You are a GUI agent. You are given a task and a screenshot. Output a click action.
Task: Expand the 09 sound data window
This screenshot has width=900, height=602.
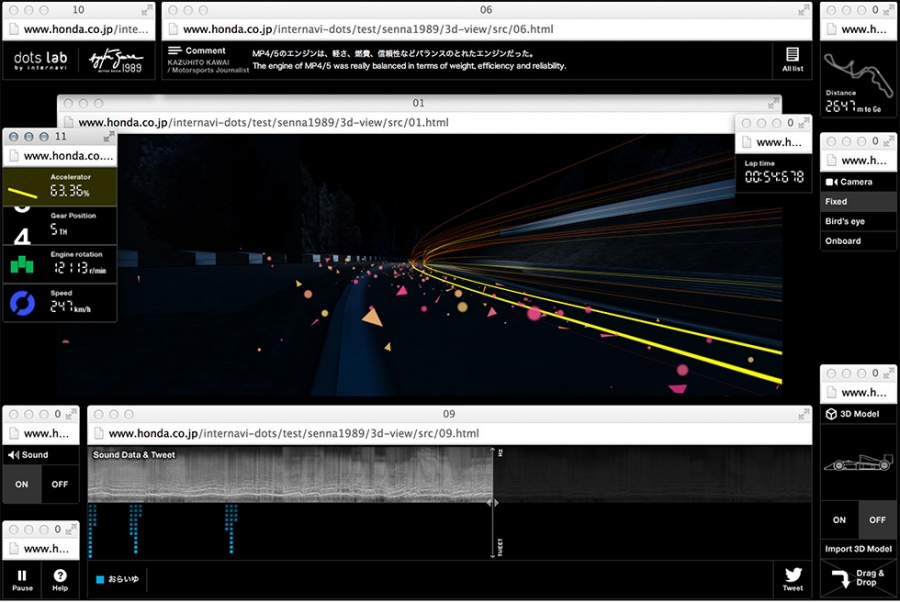pyautogui.click(x=801, y=413)
